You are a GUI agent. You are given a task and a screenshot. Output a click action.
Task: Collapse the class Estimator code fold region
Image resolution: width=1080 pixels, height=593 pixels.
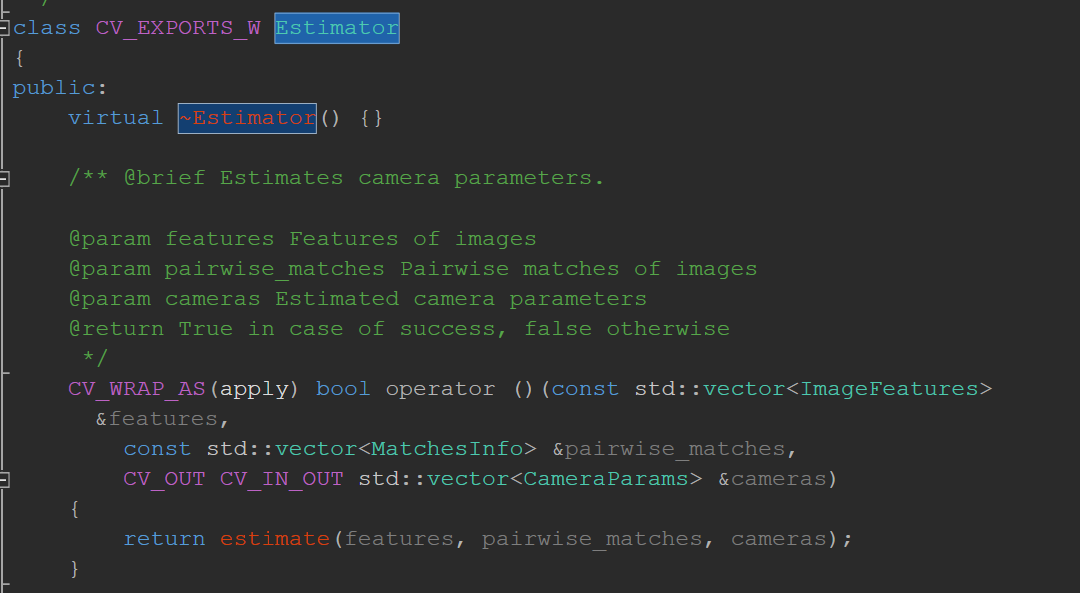5,27
